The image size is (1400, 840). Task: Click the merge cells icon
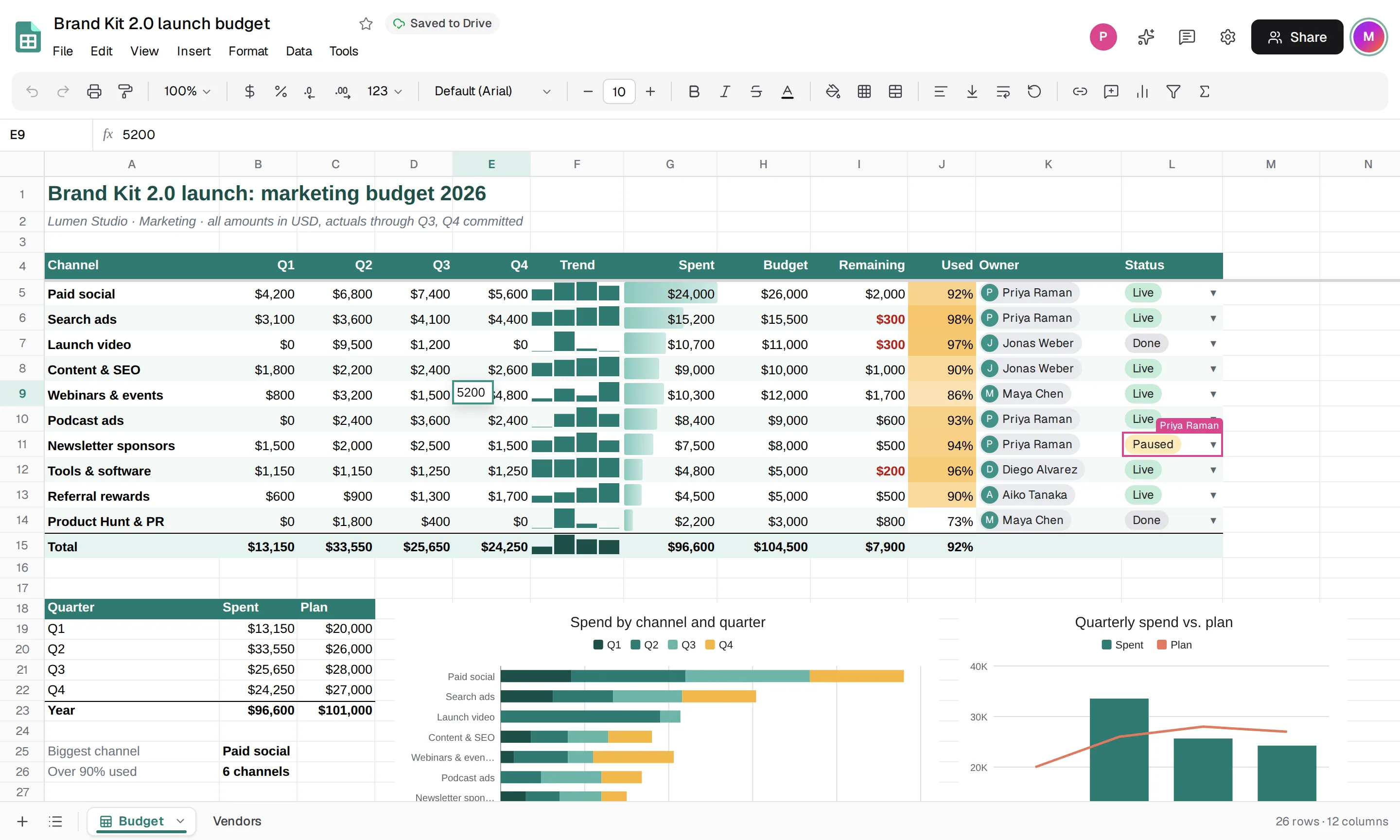[895, 91]
